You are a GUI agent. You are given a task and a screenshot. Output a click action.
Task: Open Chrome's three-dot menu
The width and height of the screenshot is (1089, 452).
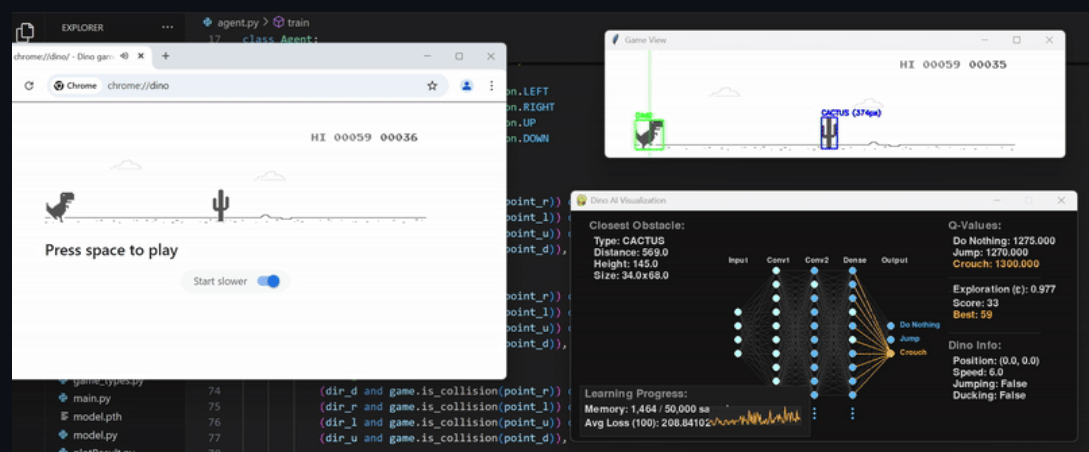pos(492,85)
